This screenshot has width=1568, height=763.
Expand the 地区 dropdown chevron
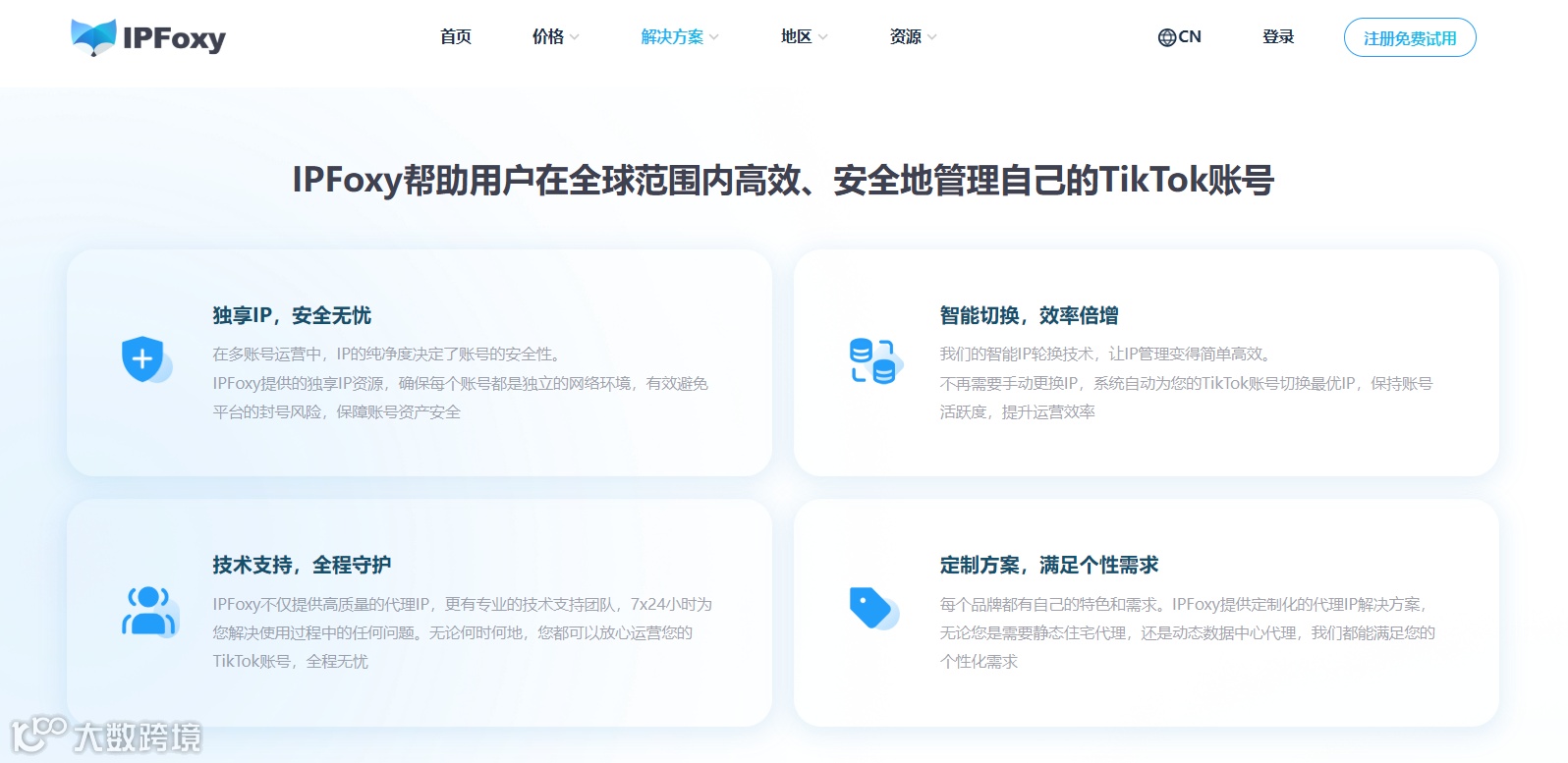[x=823, y=37]
